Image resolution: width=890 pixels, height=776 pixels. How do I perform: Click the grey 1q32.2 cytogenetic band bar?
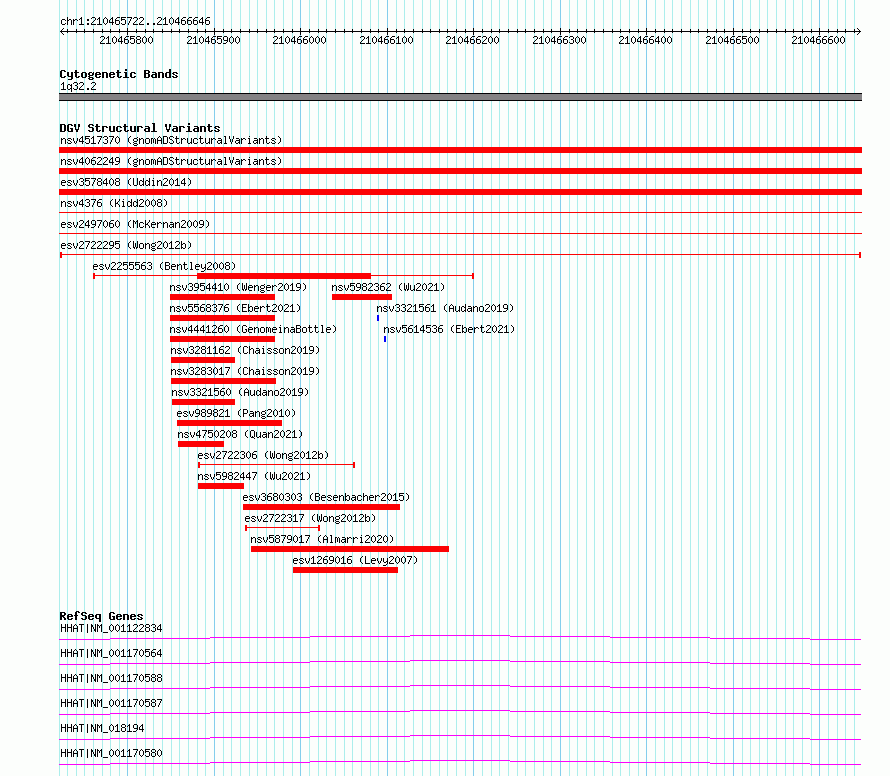[x=460, y=97]
